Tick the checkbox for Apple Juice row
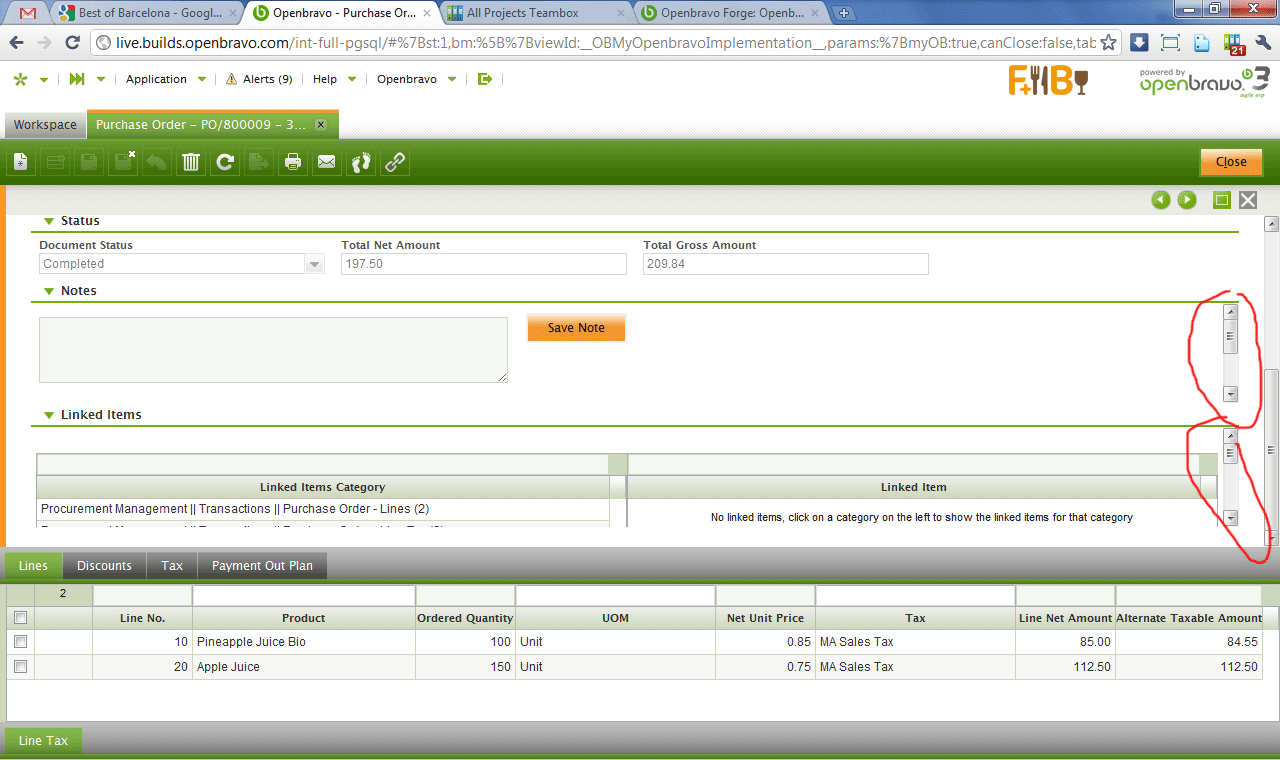Screen dimensions: 1280x760 pyautogui.click(x=21, y=667)
